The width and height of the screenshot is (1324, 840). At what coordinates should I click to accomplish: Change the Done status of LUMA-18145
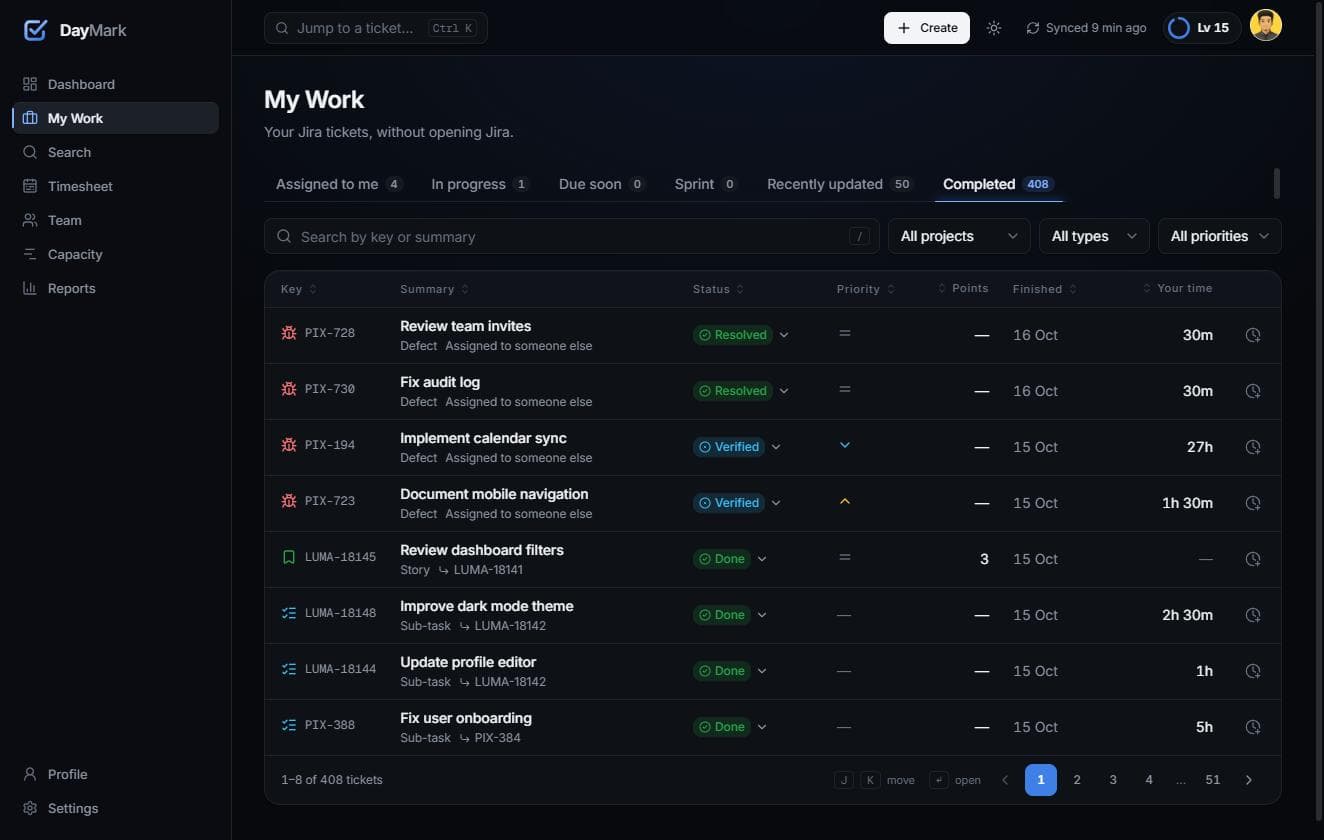point(730,559)
